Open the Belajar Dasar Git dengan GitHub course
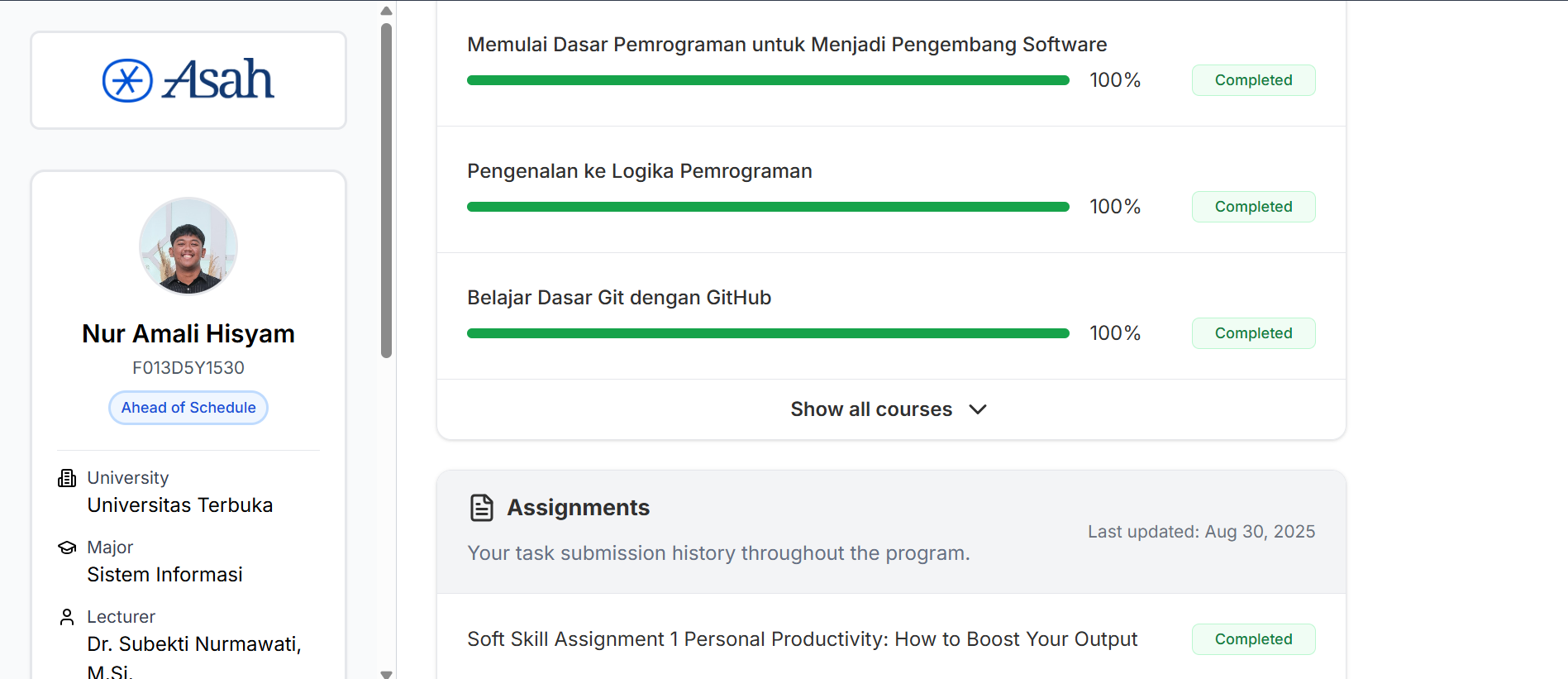Screen dimensions: 1568x679 coord(619,298)
